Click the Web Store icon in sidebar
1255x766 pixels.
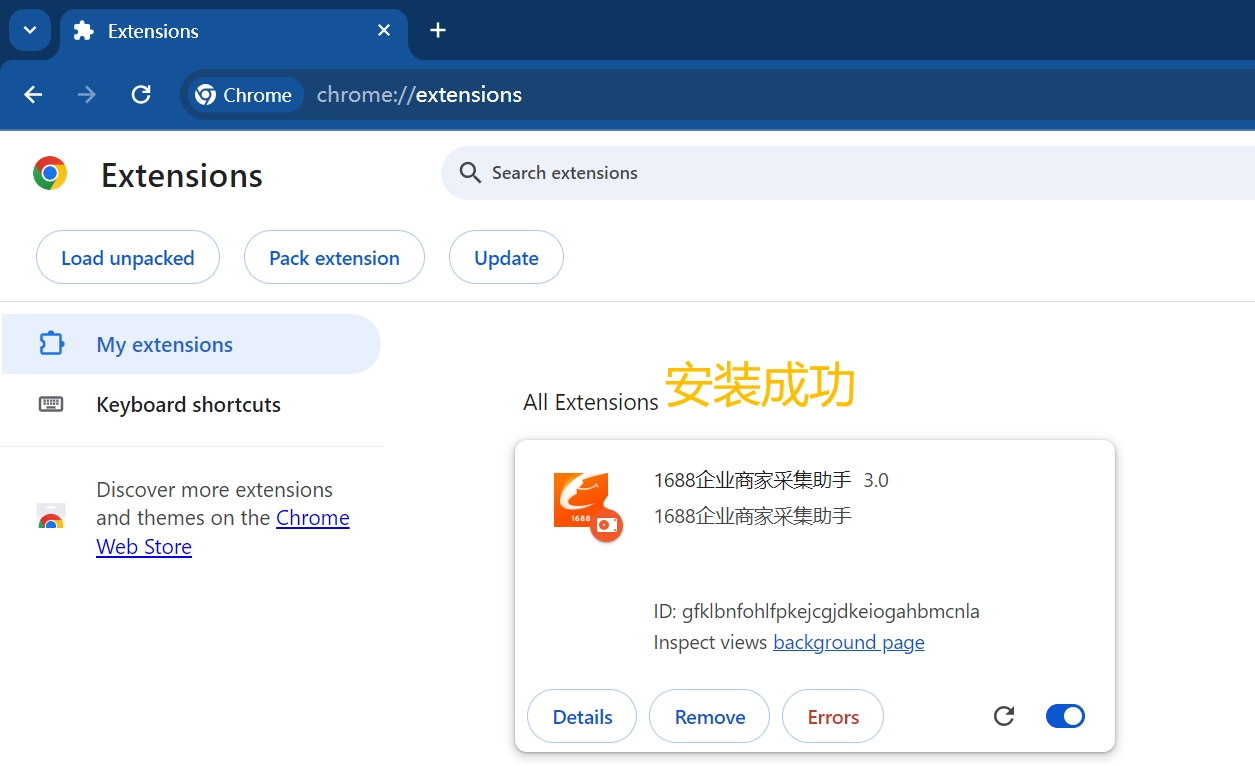pos(51,517)
